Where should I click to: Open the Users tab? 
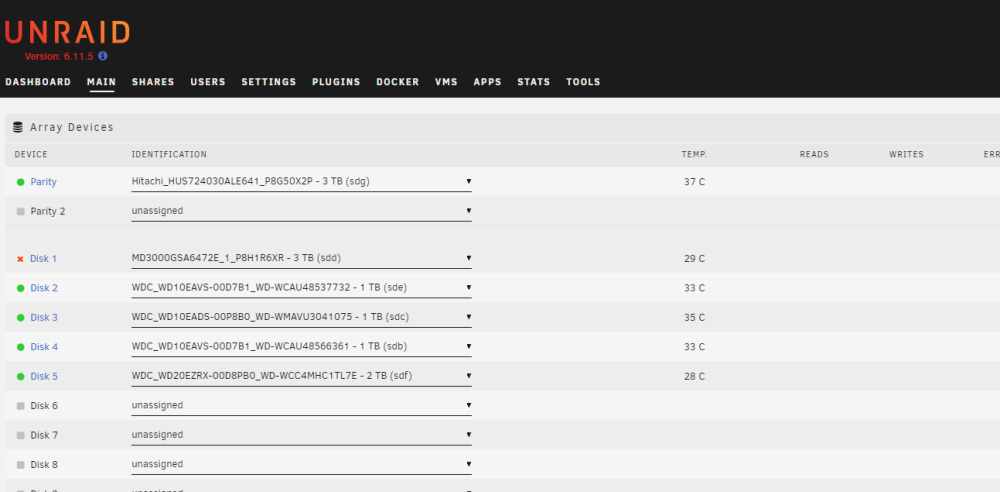click(x=208, y=82)
